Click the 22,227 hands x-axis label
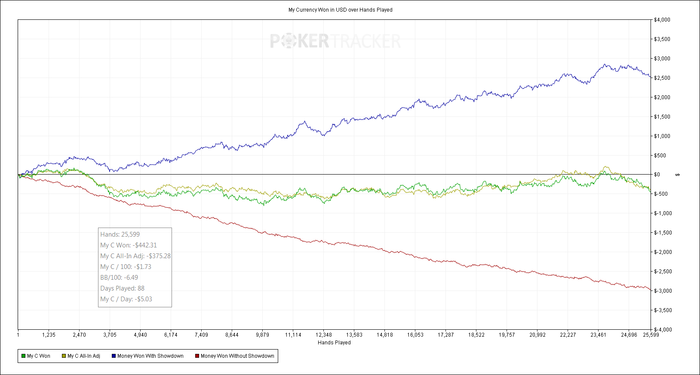The image size is (700, 375). tap(568, 335)
